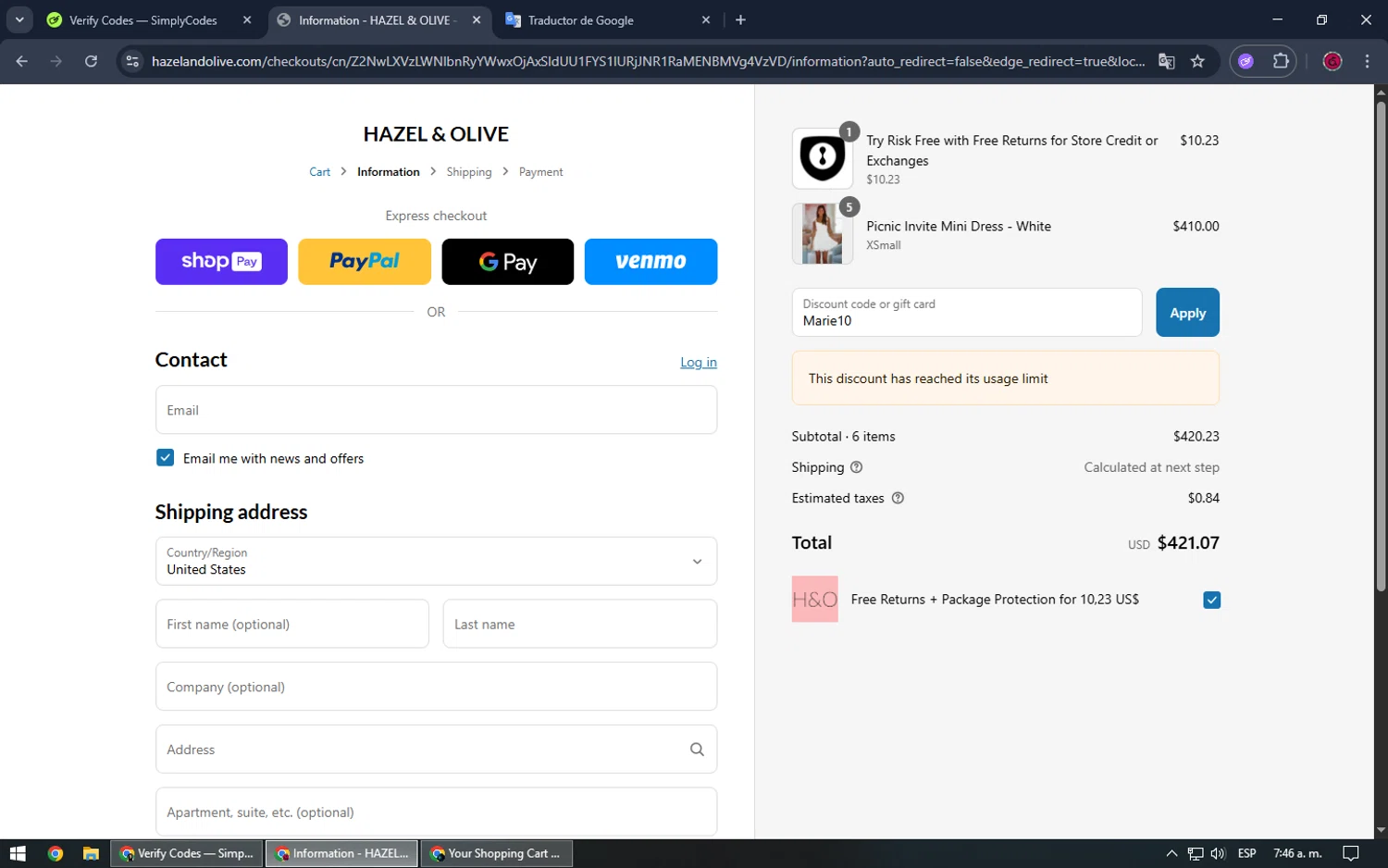The width and height of the screenshot is (1388, 868).
Task: Show hidden system tray icons
Action: pos(1171,853)
